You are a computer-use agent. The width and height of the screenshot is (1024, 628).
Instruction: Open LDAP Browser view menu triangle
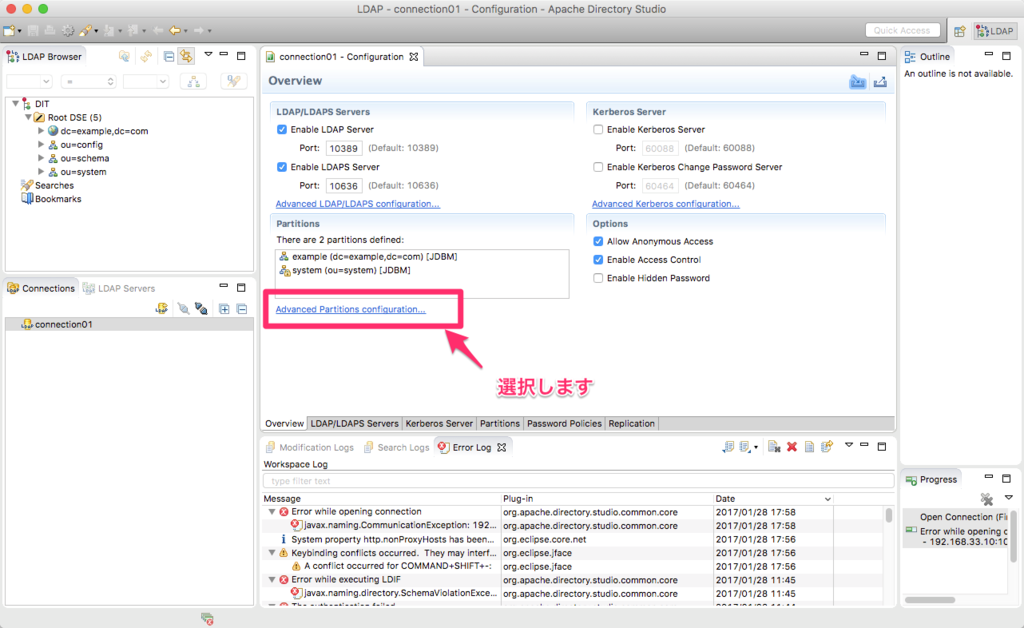(x=208, y=55)
